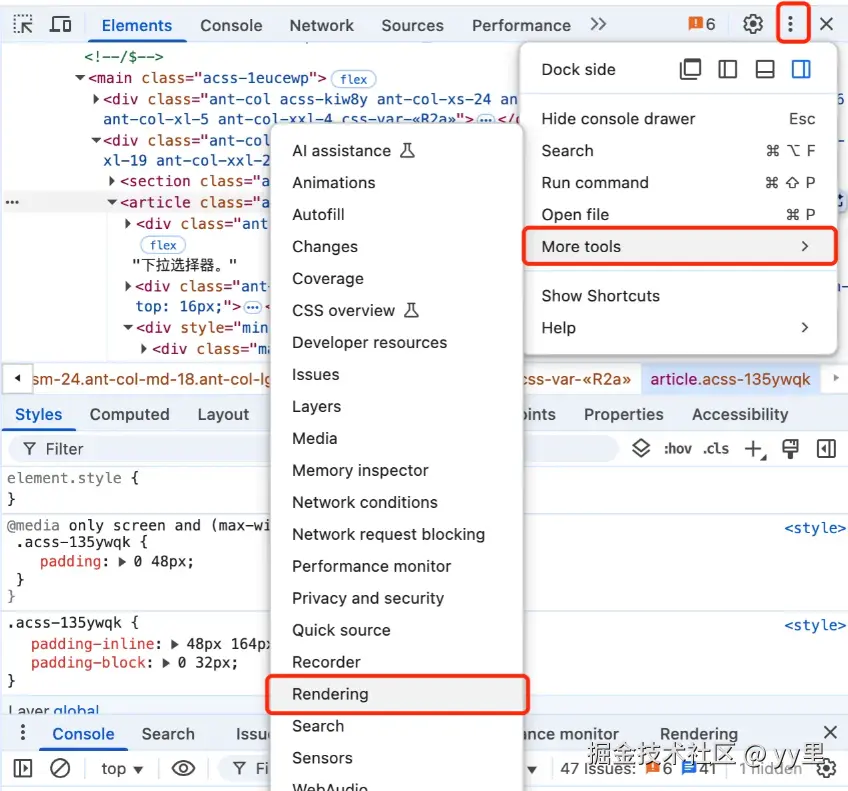Screen dimensions: 848x791
Task: Open console drawer three-dot menu
Action: [x=22, y=733]
